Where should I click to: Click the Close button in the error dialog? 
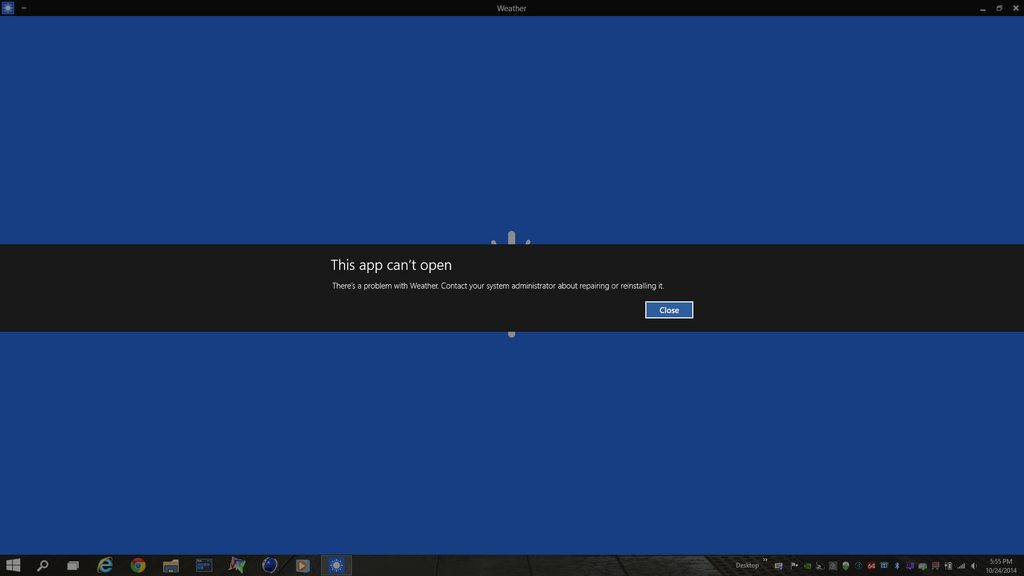pos(669,310)
